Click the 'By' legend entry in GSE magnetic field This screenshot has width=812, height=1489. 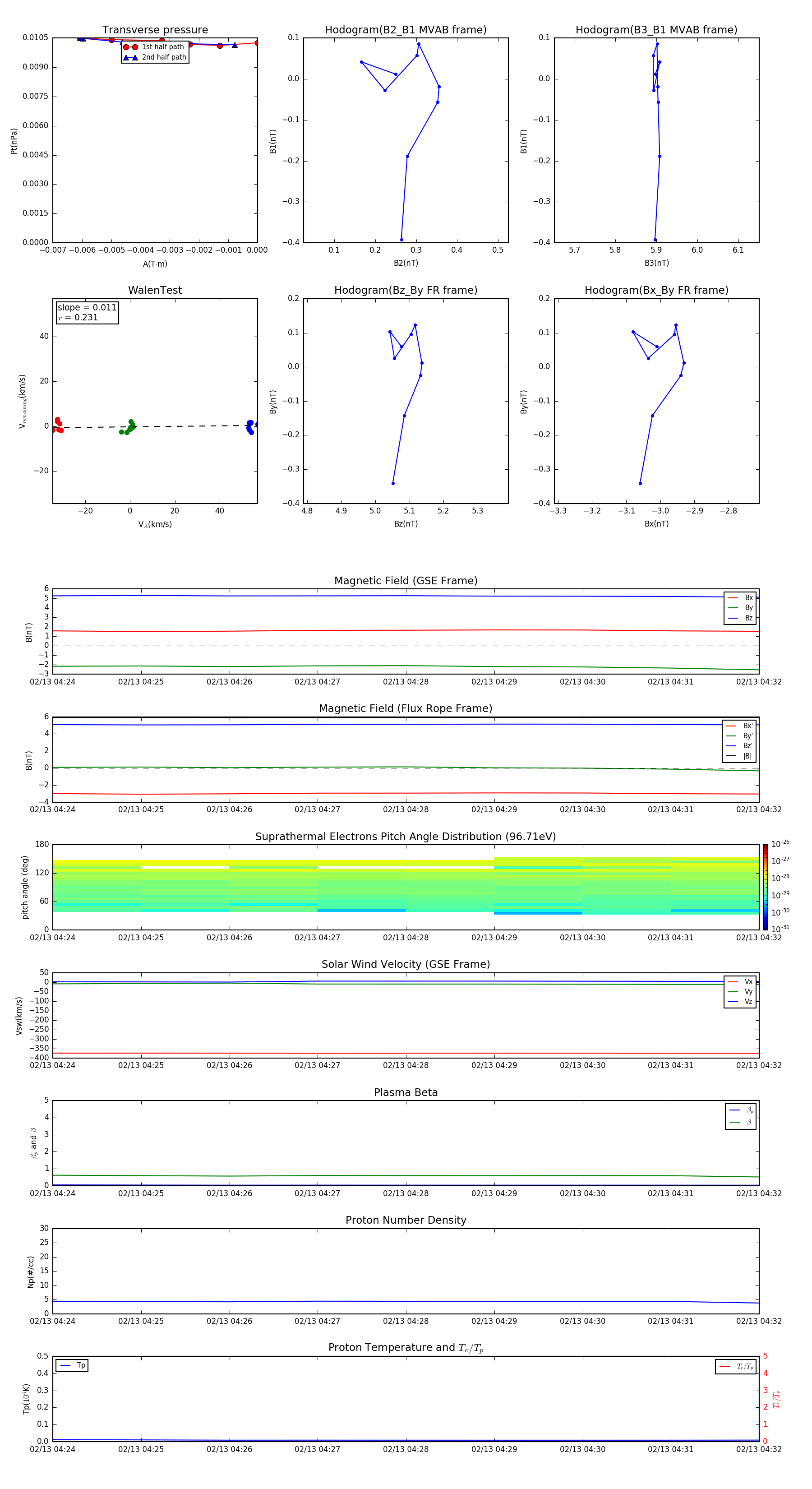pos(740,607)
